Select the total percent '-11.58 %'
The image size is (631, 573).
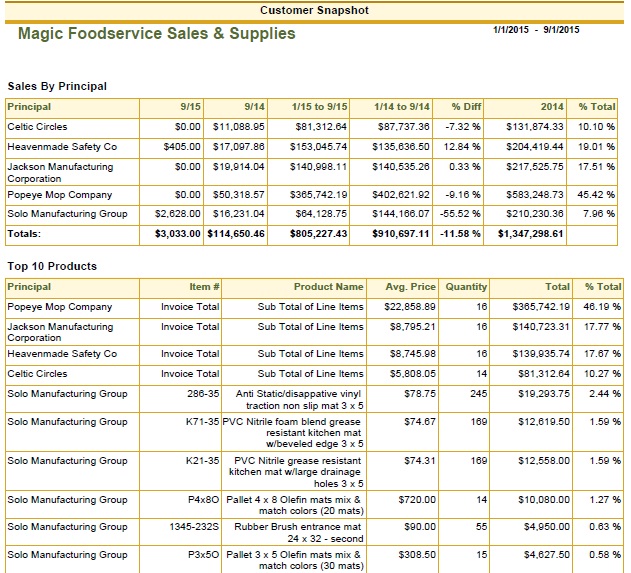460,234
